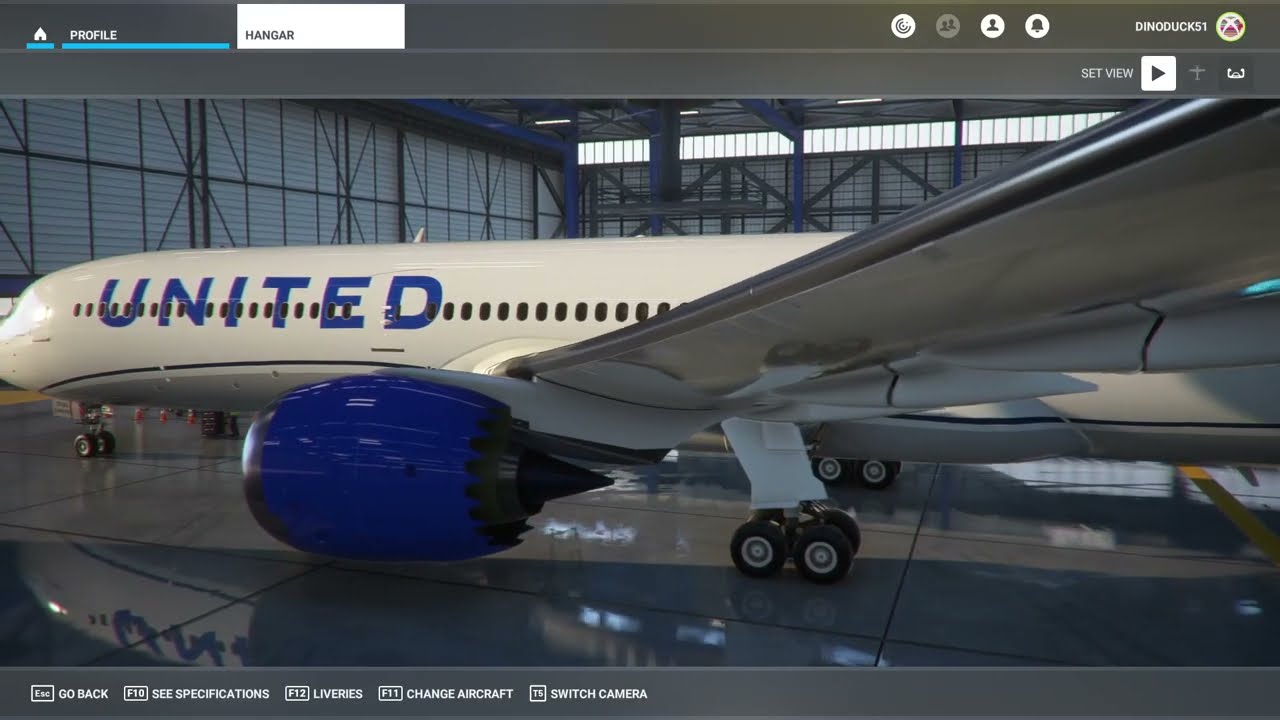Open See Specifications

point(197,693)
